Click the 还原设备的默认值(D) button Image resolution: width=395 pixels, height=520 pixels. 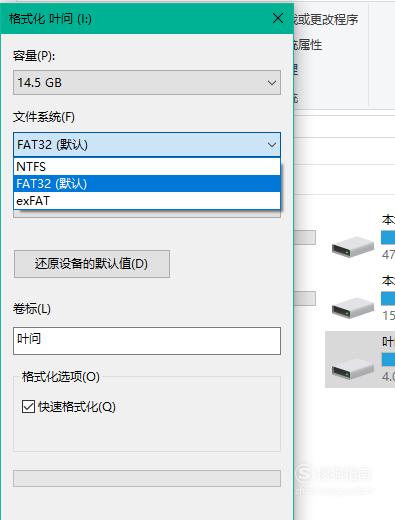pyautogui.click(x=92, y=264)
